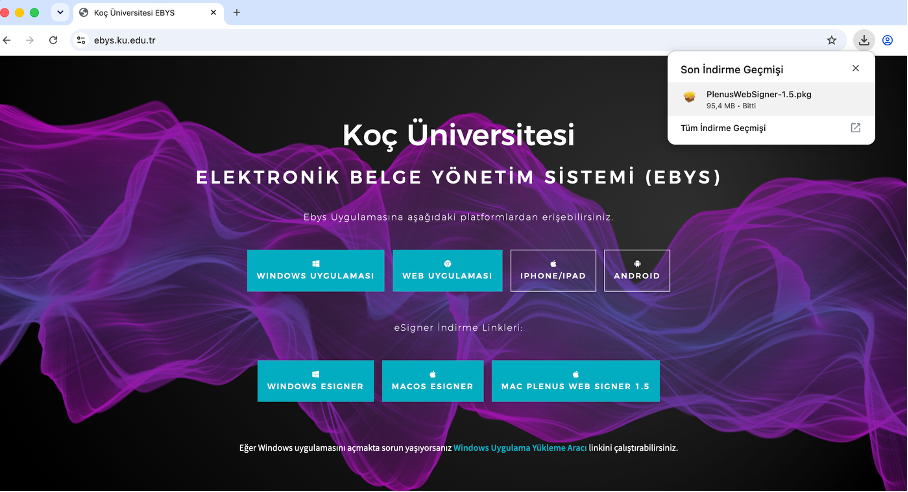Viewport: 908px width, 492px height.
Task: Click the Son İndirme Geçmişi title
Action: pos(731,69)
